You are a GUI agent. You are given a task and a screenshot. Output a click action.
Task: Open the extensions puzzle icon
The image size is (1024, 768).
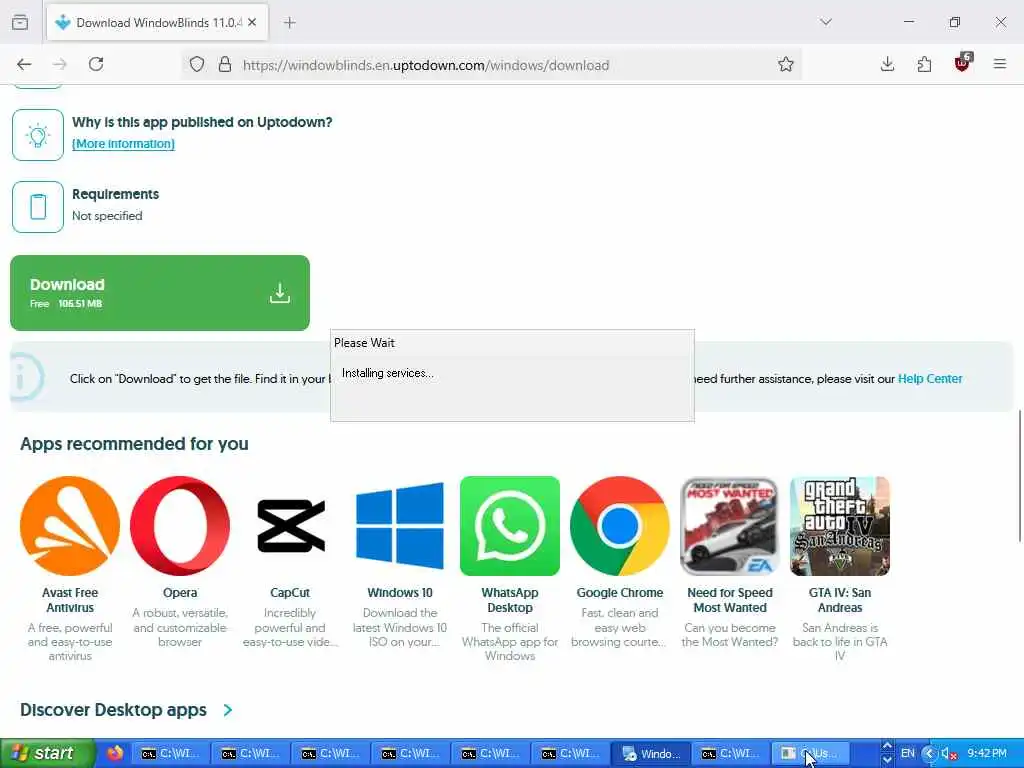[x=924, y=64]
